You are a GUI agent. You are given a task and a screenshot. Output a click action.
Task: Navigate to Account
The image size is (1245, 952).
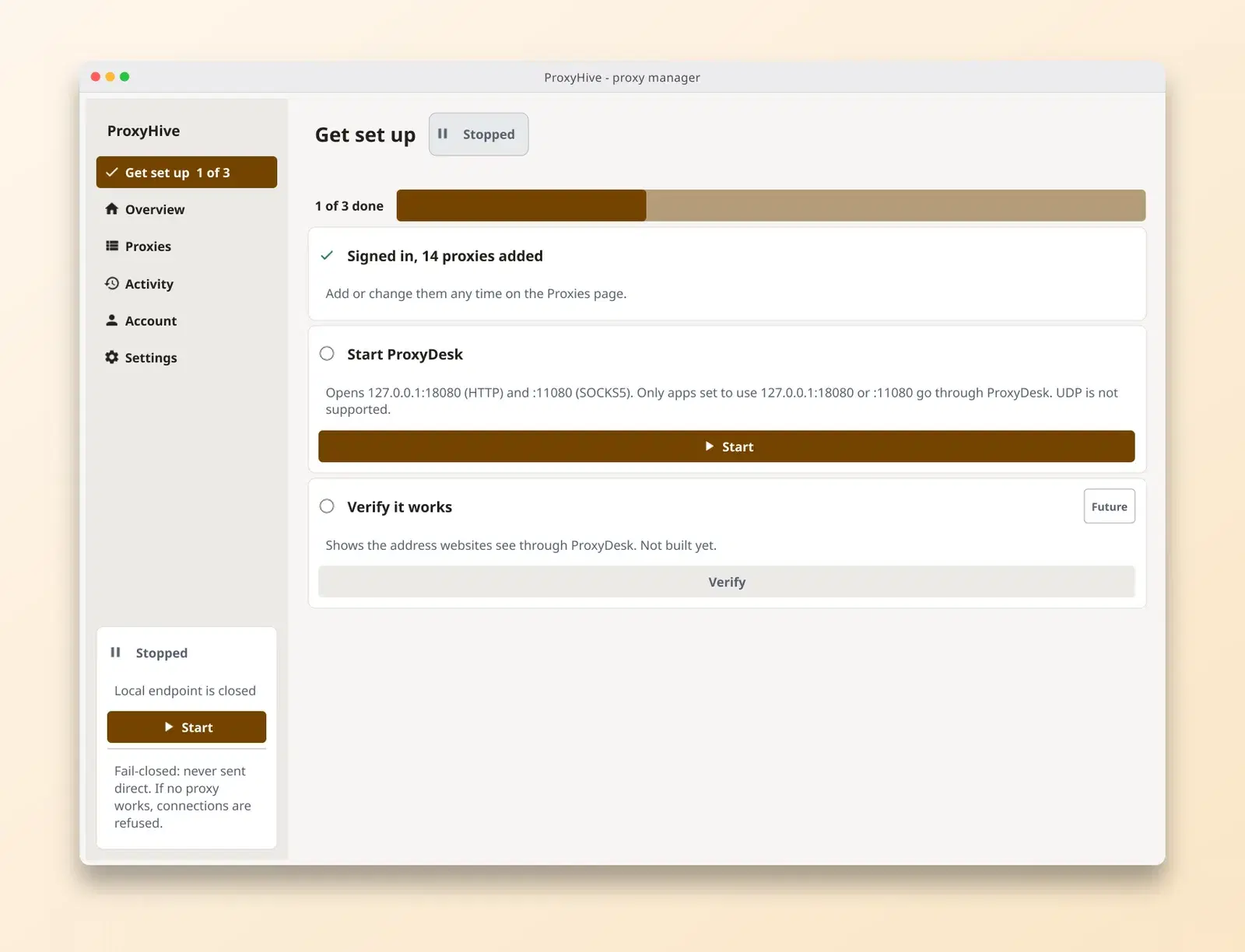click(187, 320)
